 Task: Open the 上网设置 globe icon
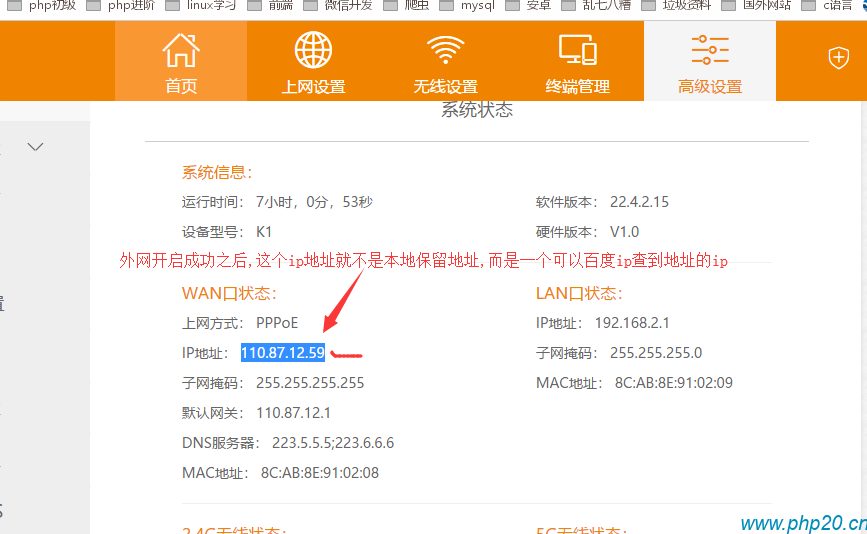coord(313,50)
